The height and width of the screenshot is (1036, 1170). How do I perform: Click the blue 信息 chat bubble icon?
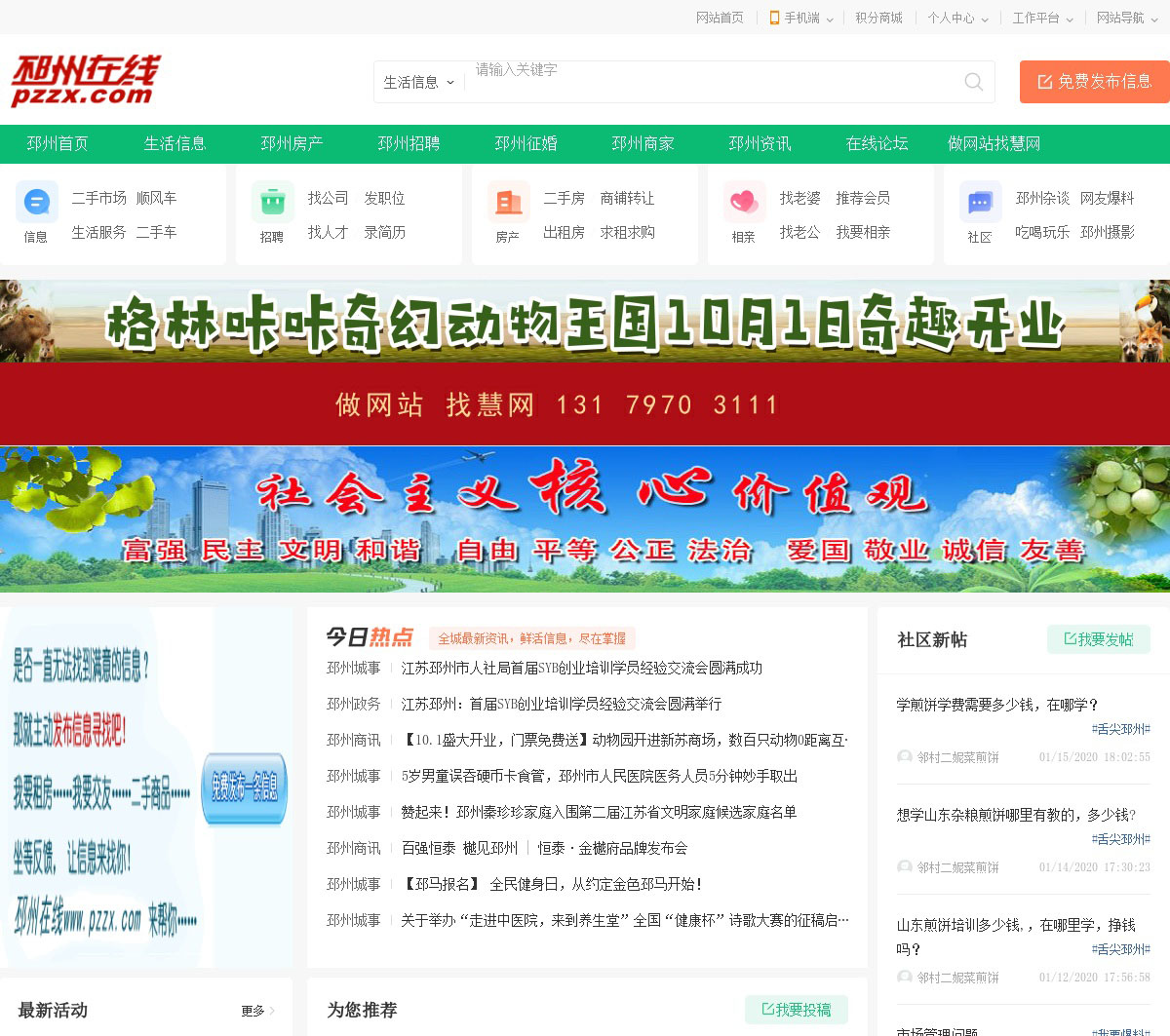[x=36, y=202]
